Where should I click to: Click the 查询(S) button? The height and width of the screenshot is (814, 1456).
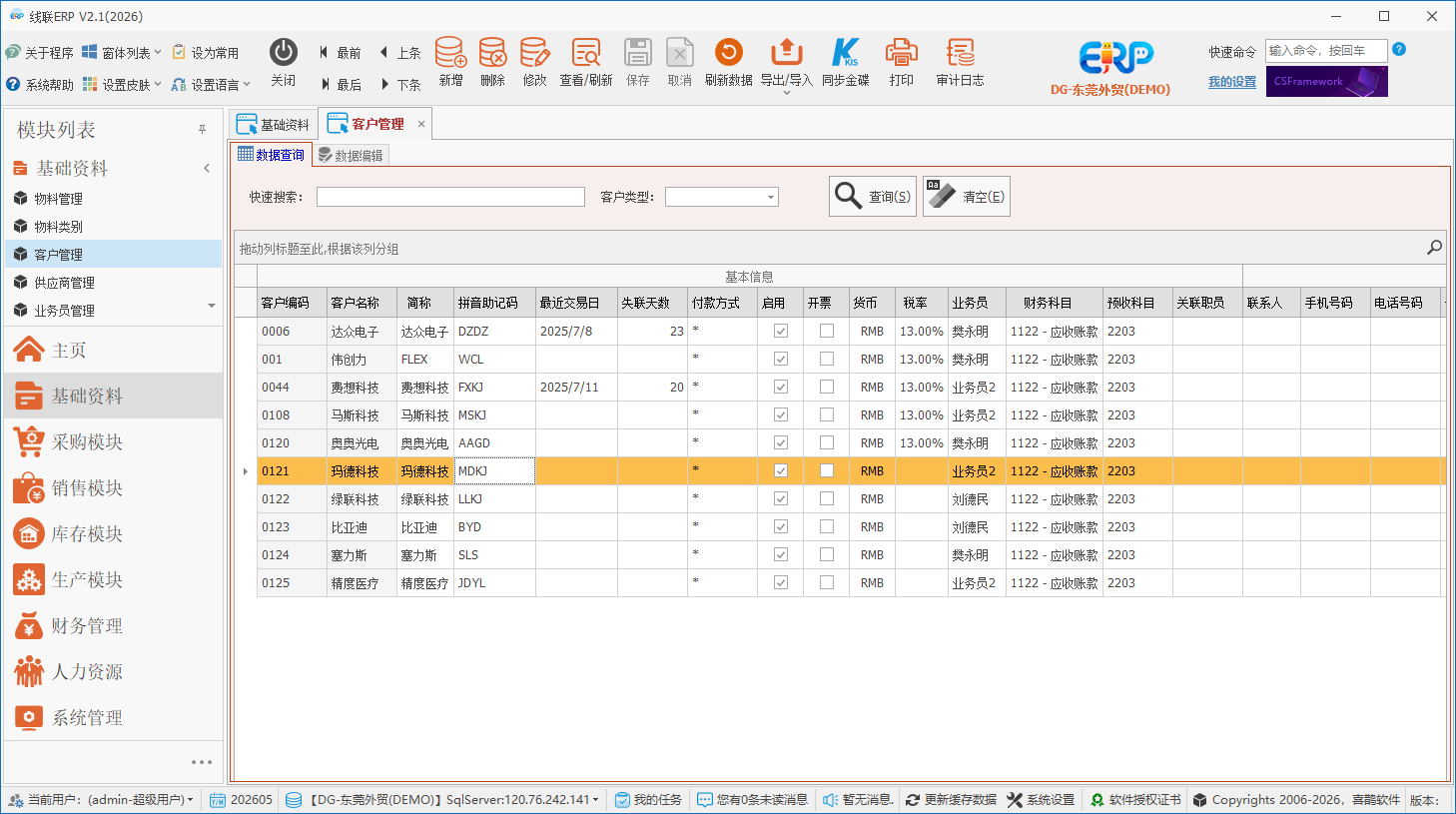pos(873,197)
